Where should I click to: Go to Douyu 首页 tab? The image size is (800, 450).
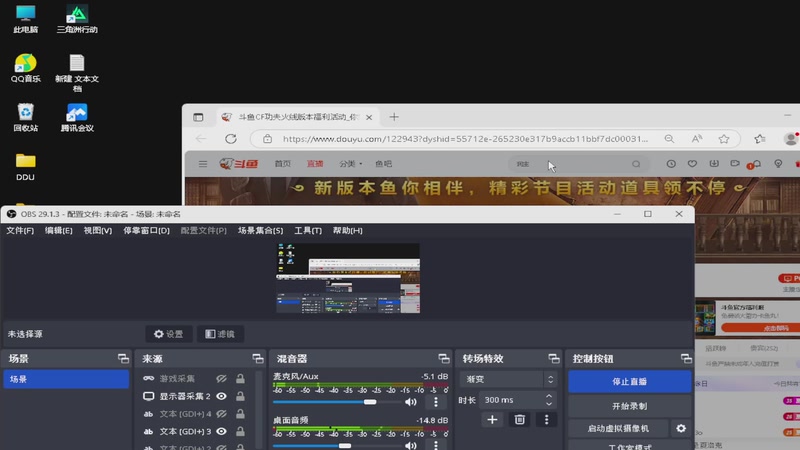[x=283, y=164]
